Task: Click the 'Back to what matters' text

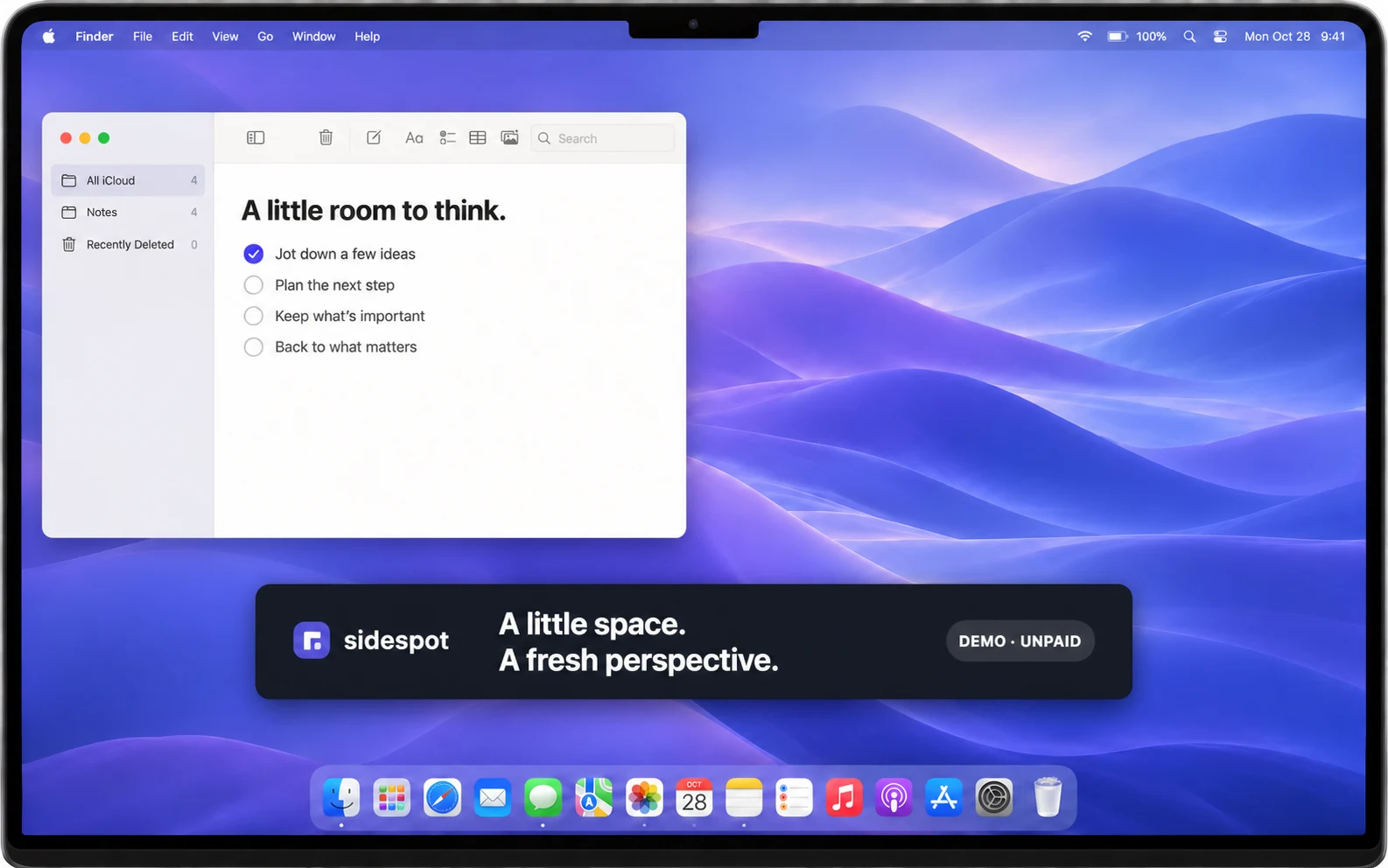Action: (346, 347)
